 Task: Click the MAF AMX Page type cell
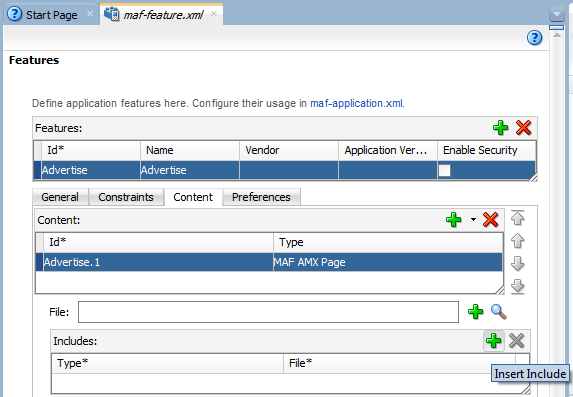(x=387, y=262)
